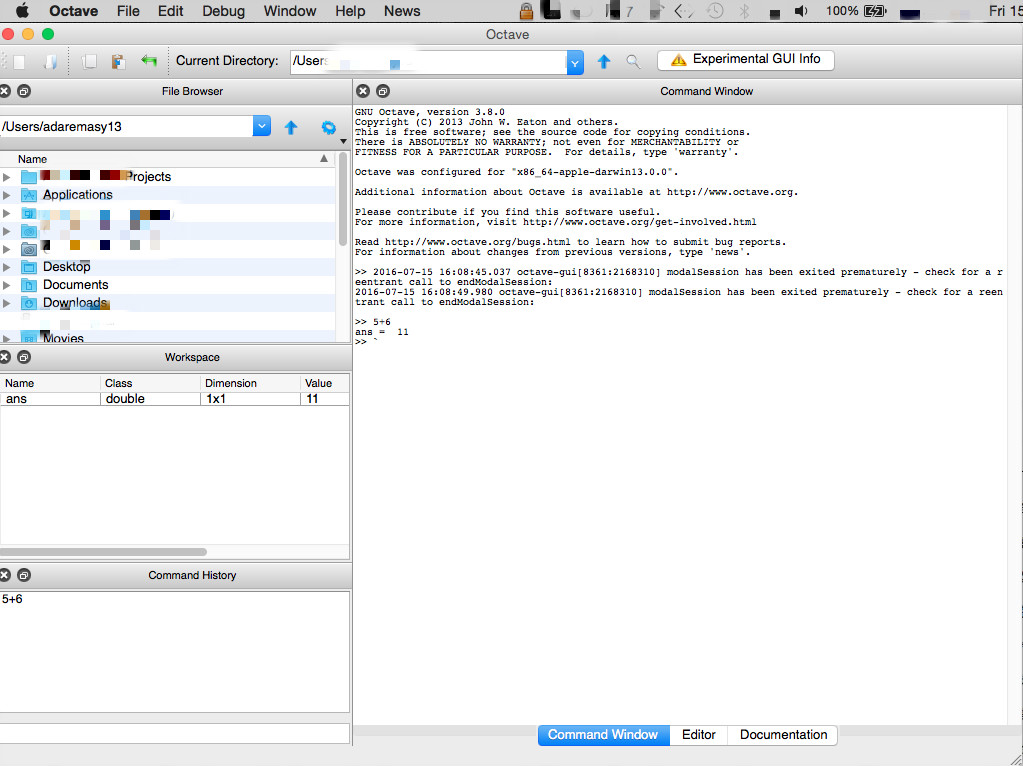Click the lock icon in menu bar
The image size is (1023, 766).
pyautogui.click(x=526, y=11)
